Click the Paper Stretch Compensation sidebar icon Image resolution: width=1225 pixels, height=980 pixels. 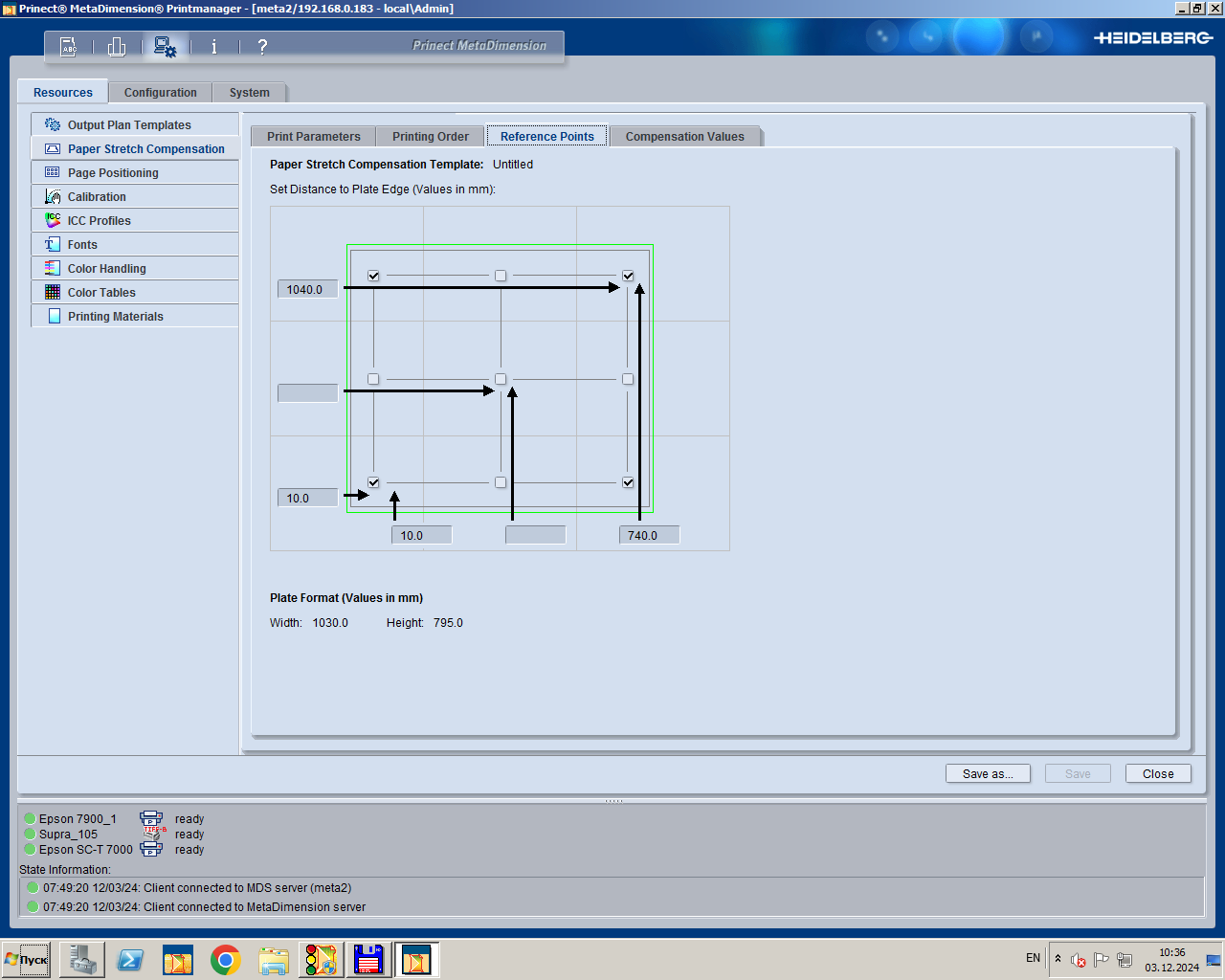tap(53, 149)
